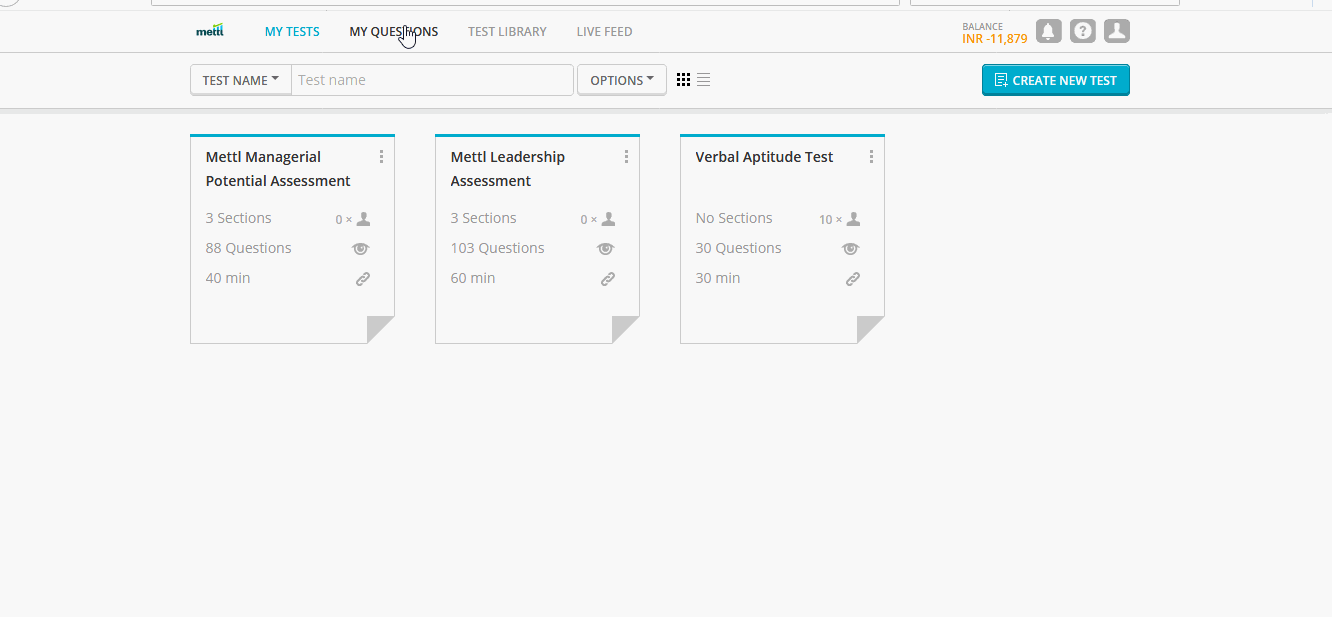
Task: Switch to list view icon
Action: [703, 80]
